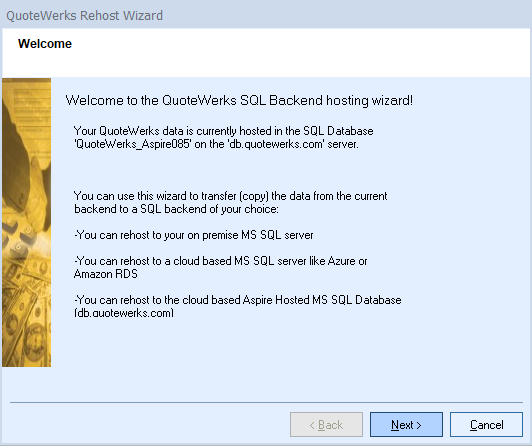This screenshot has width=532, height=447.
Task: Click the on premise MS SQL server line
Action: pyautogui.click(x=194, y=235)
